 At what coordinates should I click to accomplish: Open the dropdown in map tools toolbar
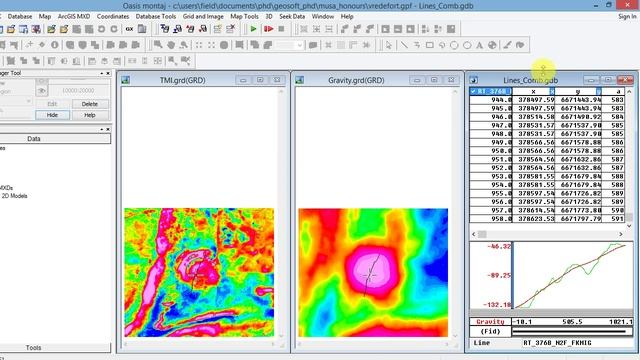pyautogui.click(x=300, y=45)
